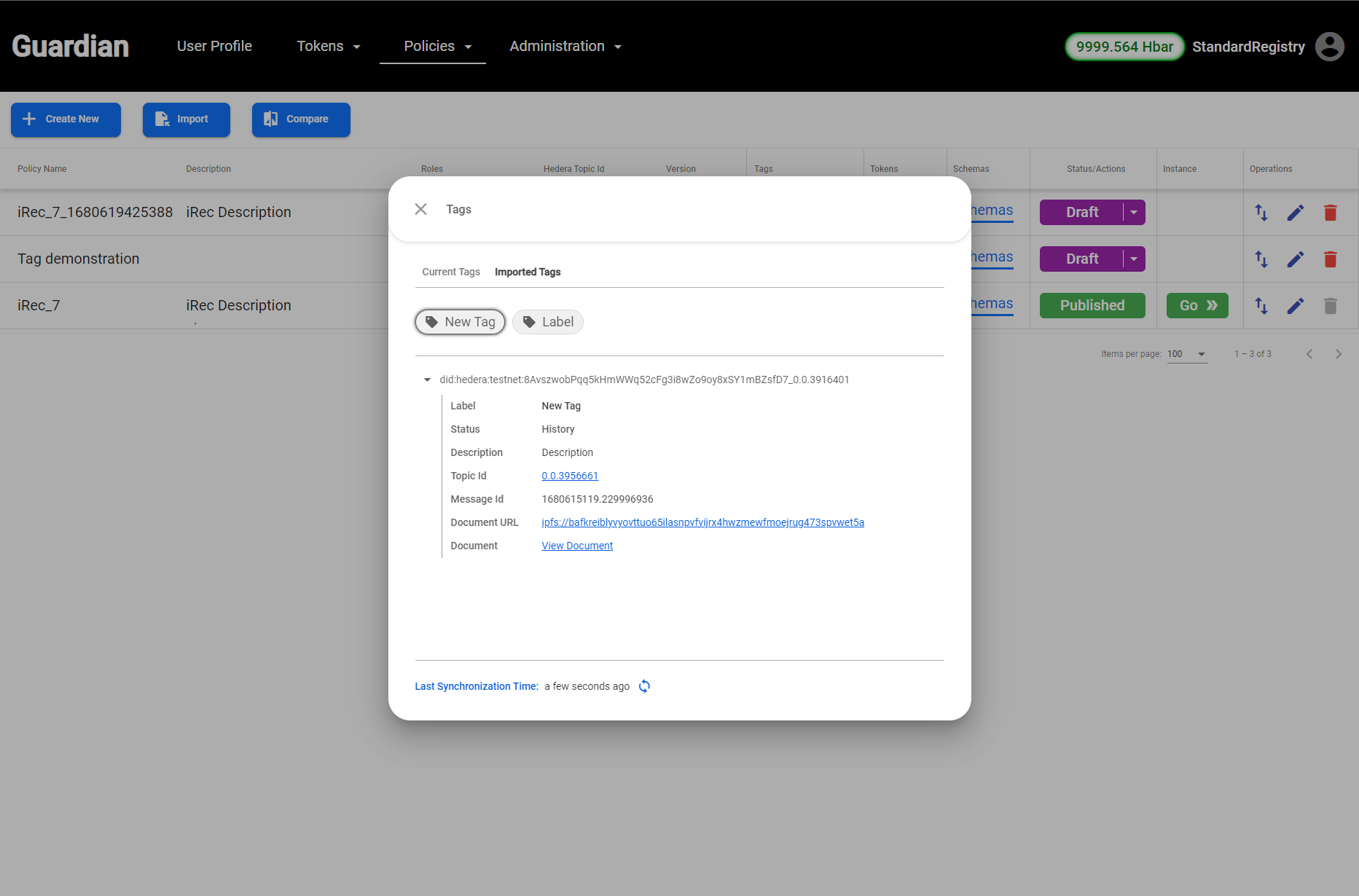Open Schemas link for published iRec_7
The width and height of the screenshot is (1359, 896).
tap(992, 304)
